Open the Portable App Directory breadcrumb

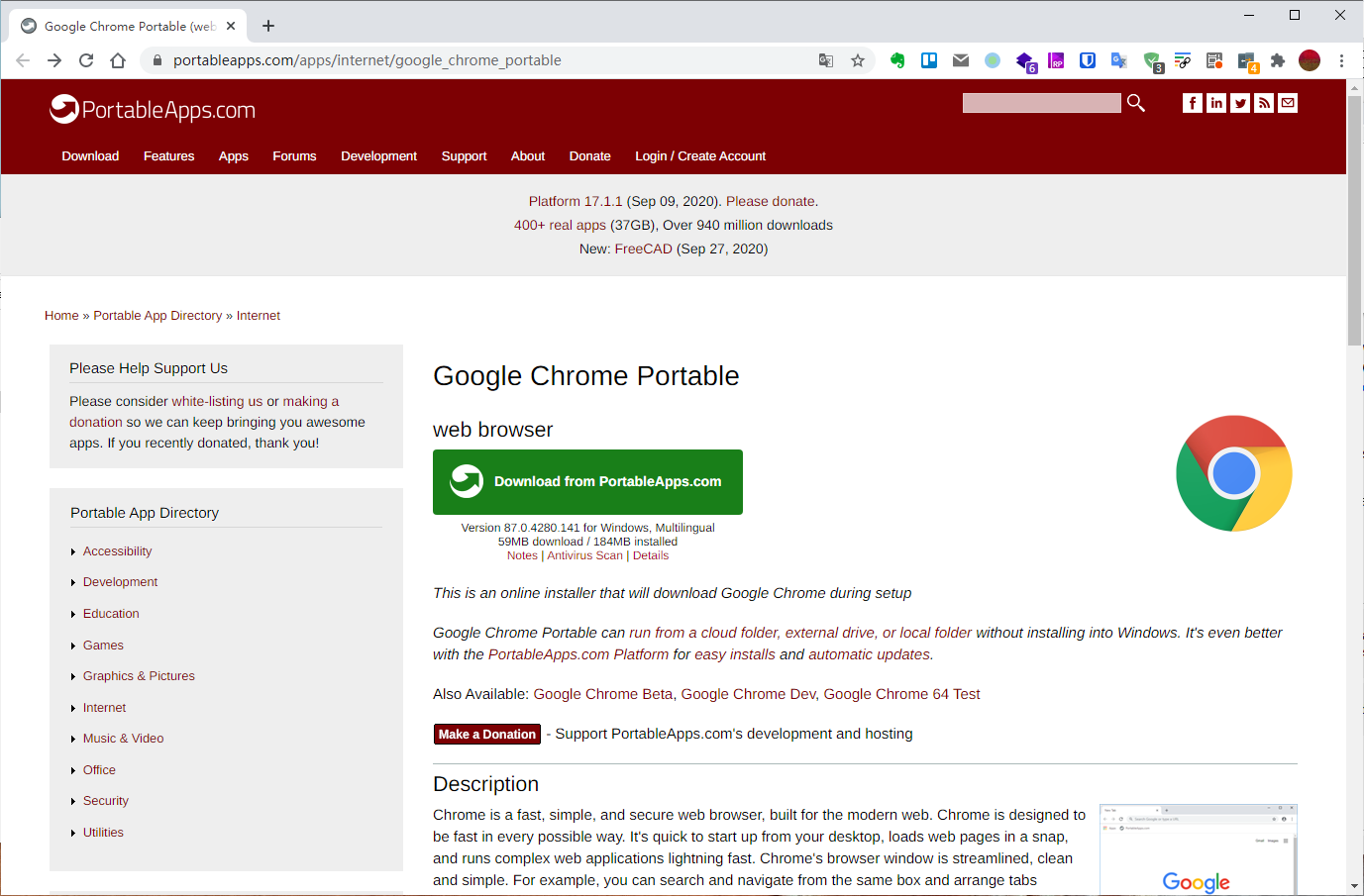[157, 316]
